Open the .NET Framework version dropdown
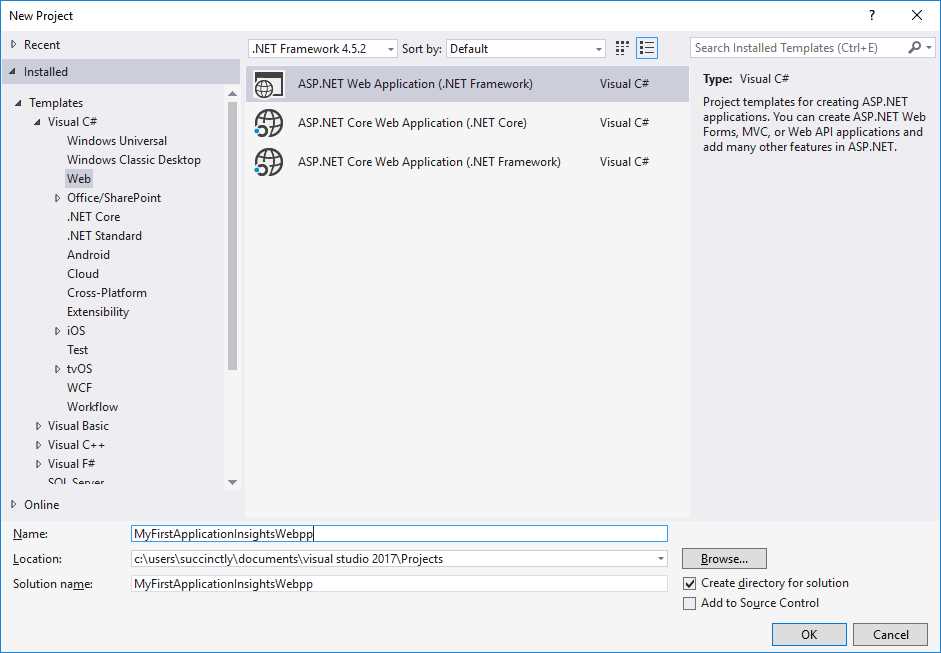This screenshot has height=653, width=941. 322,49
